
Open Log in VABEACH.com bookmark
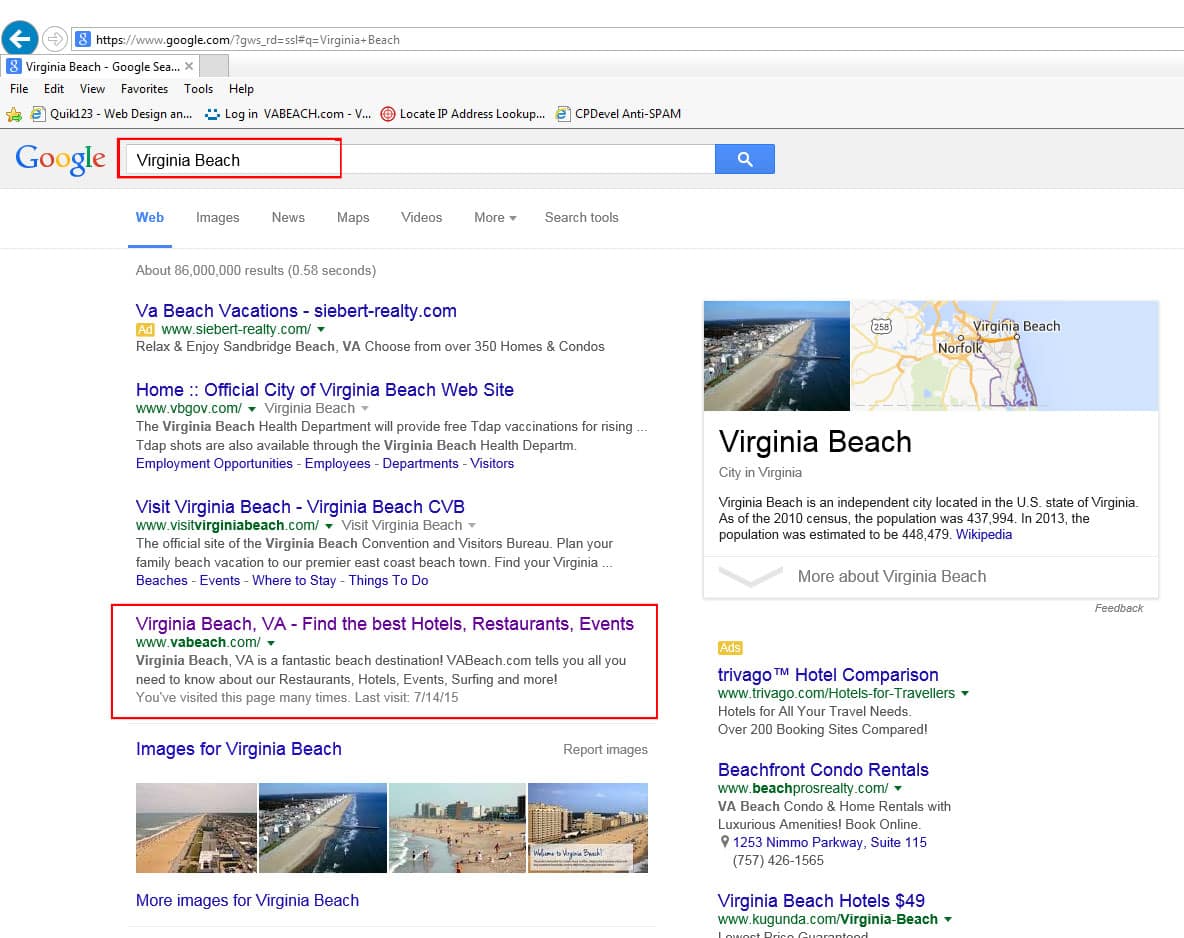point(288,114)
